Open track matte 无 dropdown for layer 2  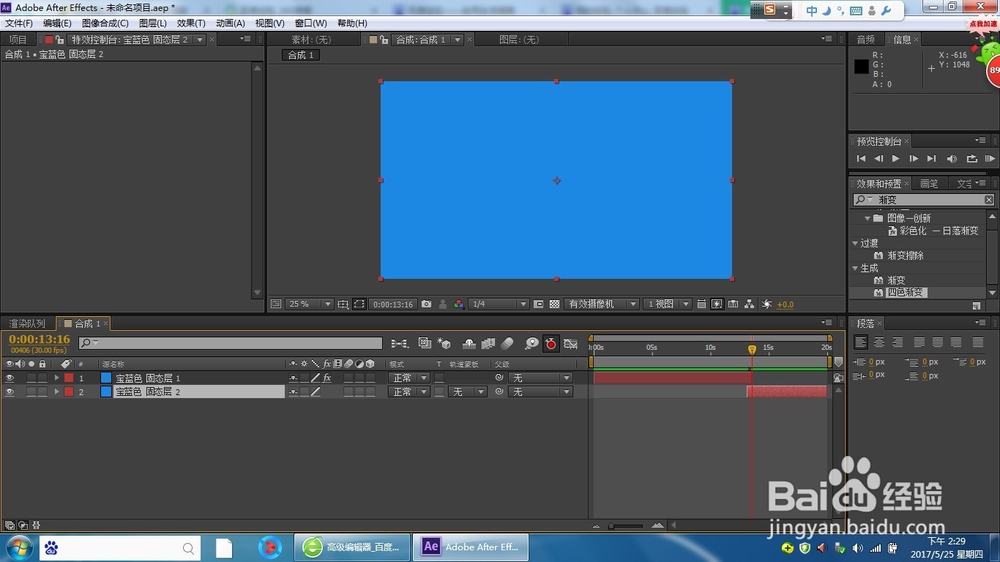[x=467, y=392]
